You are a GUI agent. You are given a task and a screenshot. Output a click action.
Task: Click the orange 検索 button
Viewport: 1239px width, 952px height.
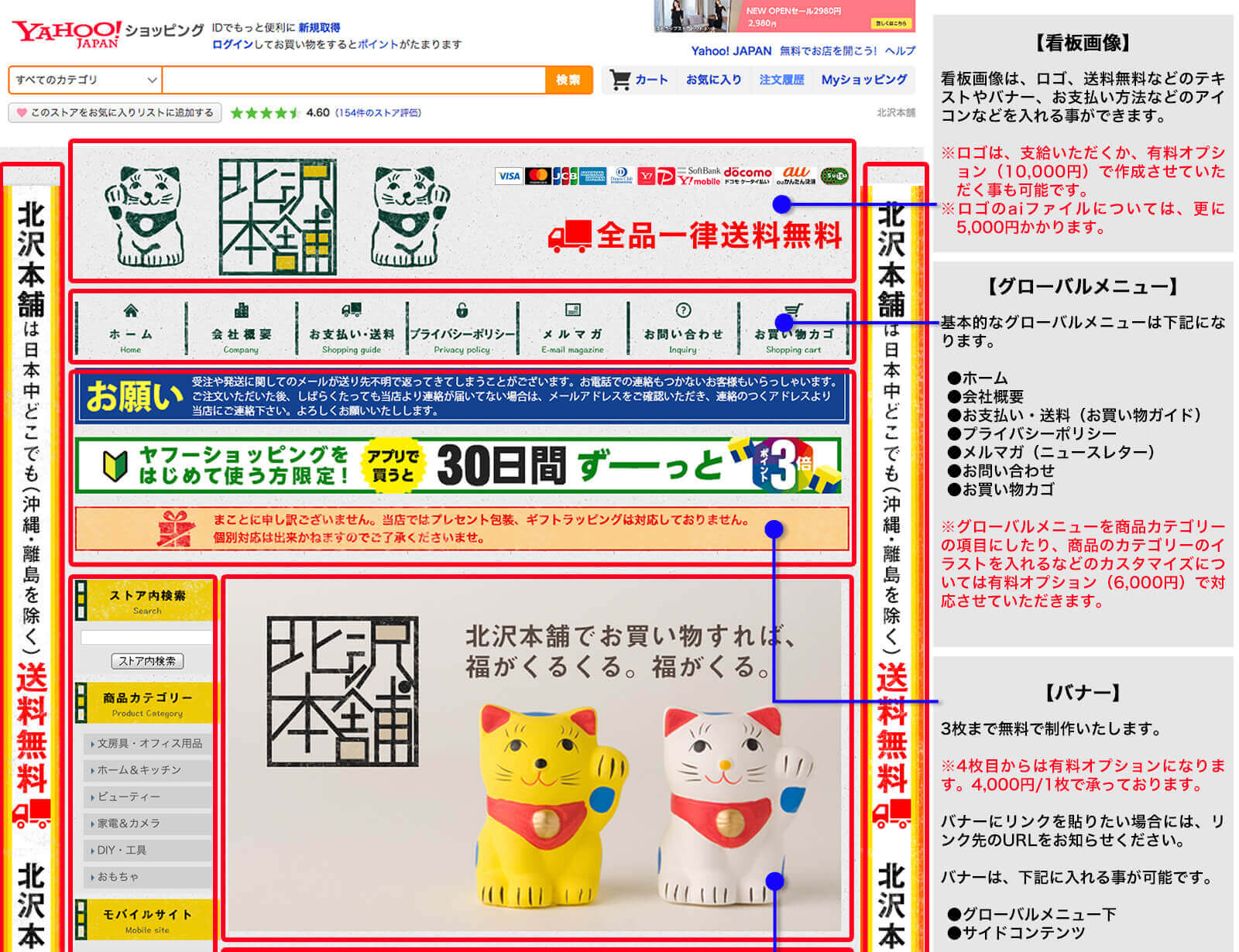point(568,80)
